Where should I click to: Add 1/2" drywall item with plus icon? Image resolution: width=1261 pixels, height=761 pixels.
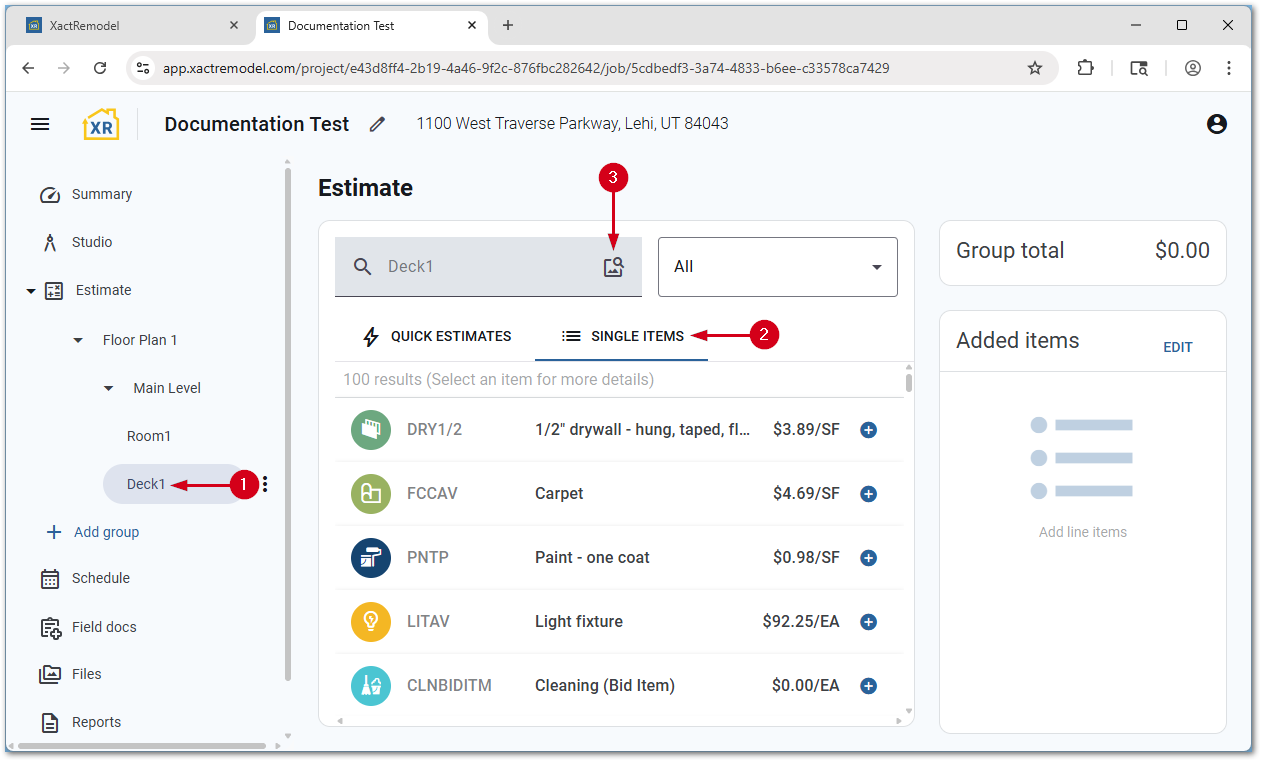pyautogui.click(x=868, y=430)
